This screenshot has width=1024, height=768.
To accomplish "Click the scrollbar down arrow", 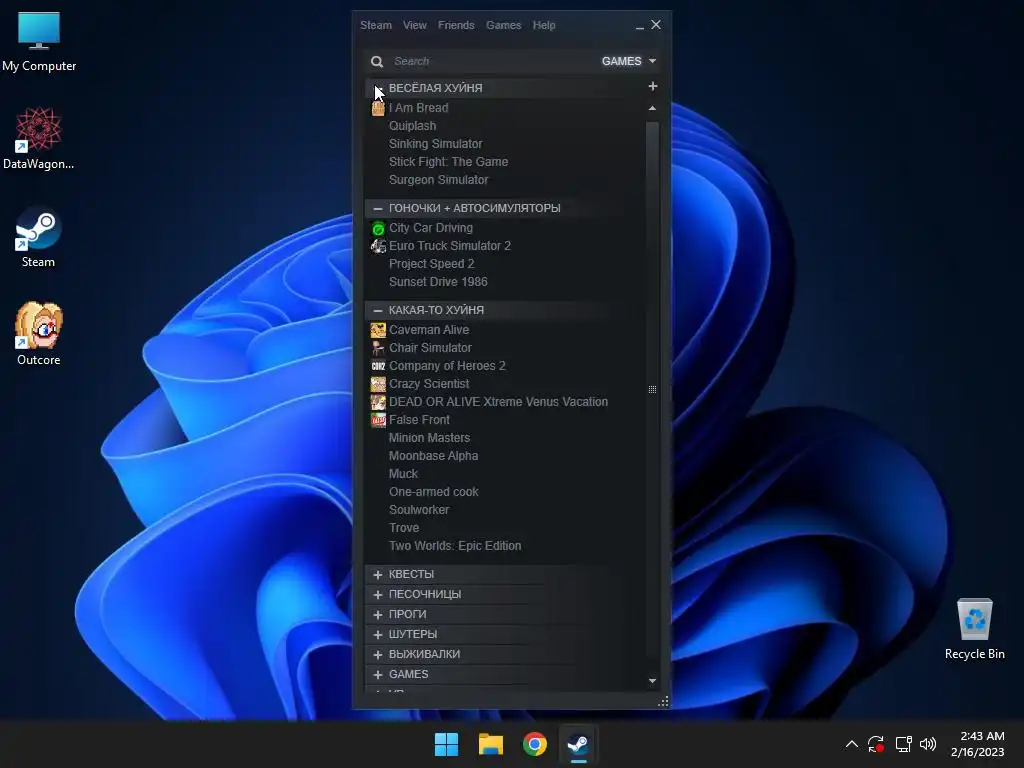I will tap(652, 681).
